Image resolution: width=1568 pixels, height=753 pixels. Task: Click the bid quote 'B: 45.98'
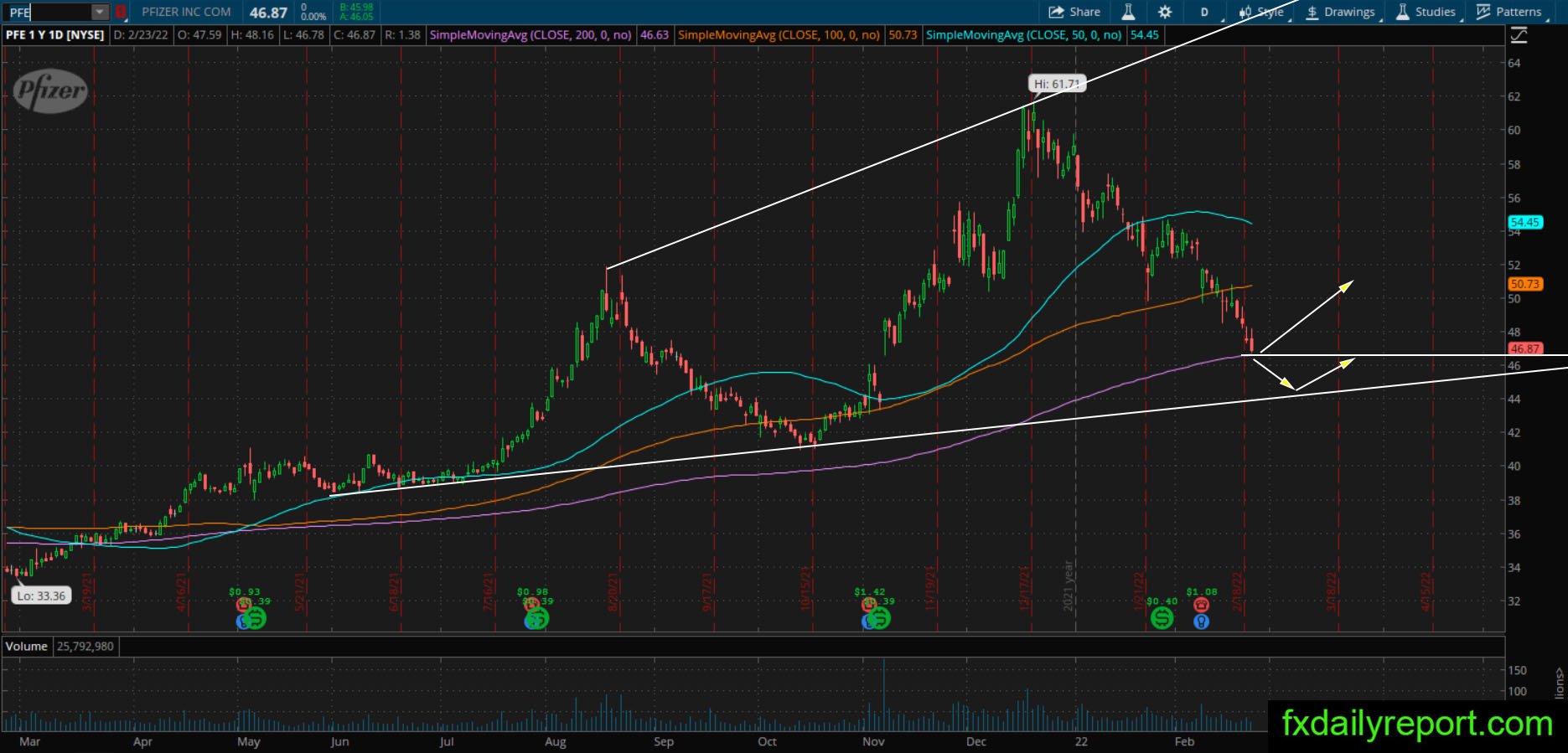click(357, 8)
